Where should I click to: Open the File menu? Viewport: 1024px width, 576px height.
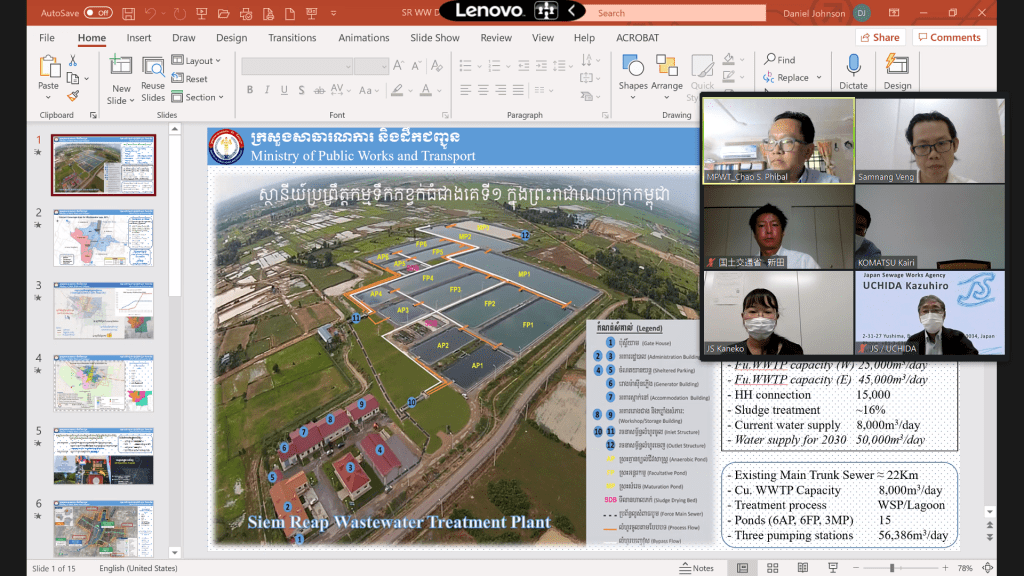click(x=47, y=38)
